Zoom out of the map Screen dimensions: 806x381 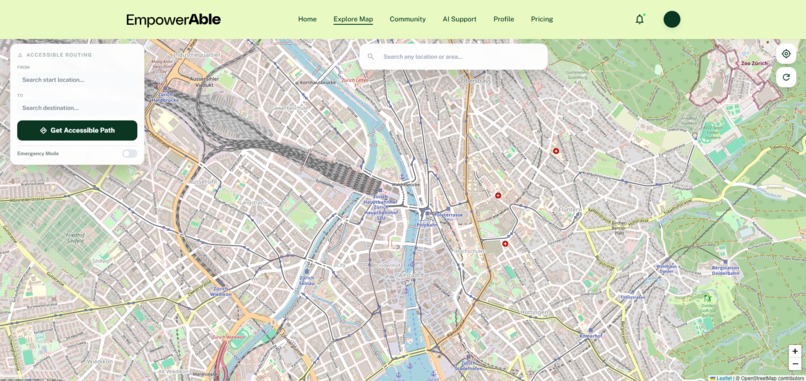tap(795, 364)
